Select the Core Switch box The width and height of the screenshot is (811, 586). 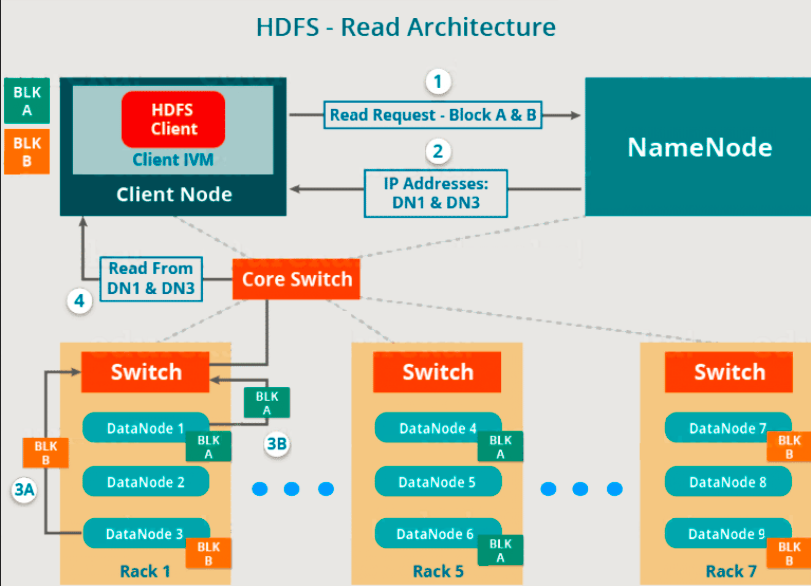click(296, 279)
